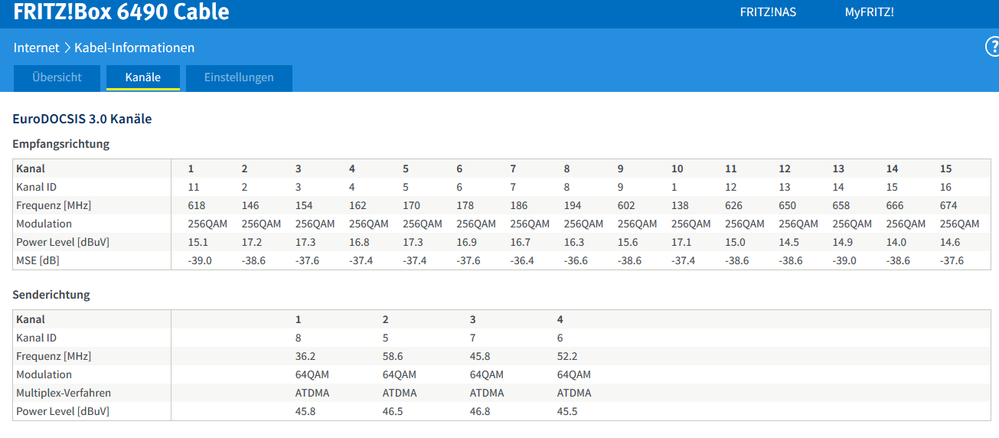Click upstream frequency value 52.2
Screen dimensions: 999x438
pos(567,356)
